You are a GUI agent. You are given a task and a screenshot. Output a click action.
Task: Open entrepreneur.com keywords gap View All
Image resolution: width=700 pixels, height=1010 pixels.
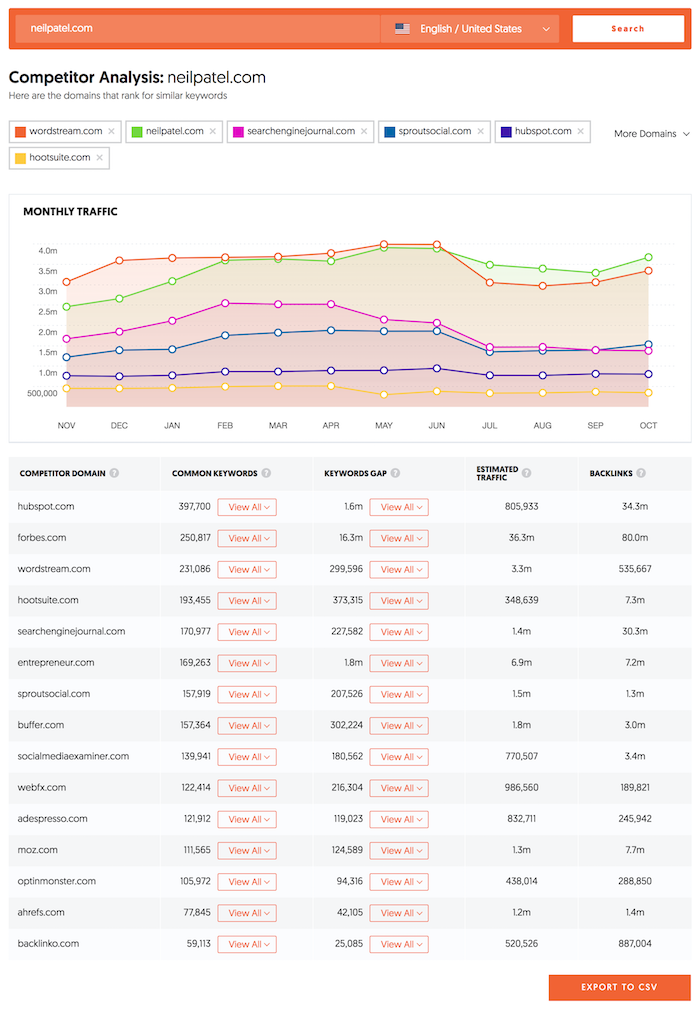coord(399,663)
